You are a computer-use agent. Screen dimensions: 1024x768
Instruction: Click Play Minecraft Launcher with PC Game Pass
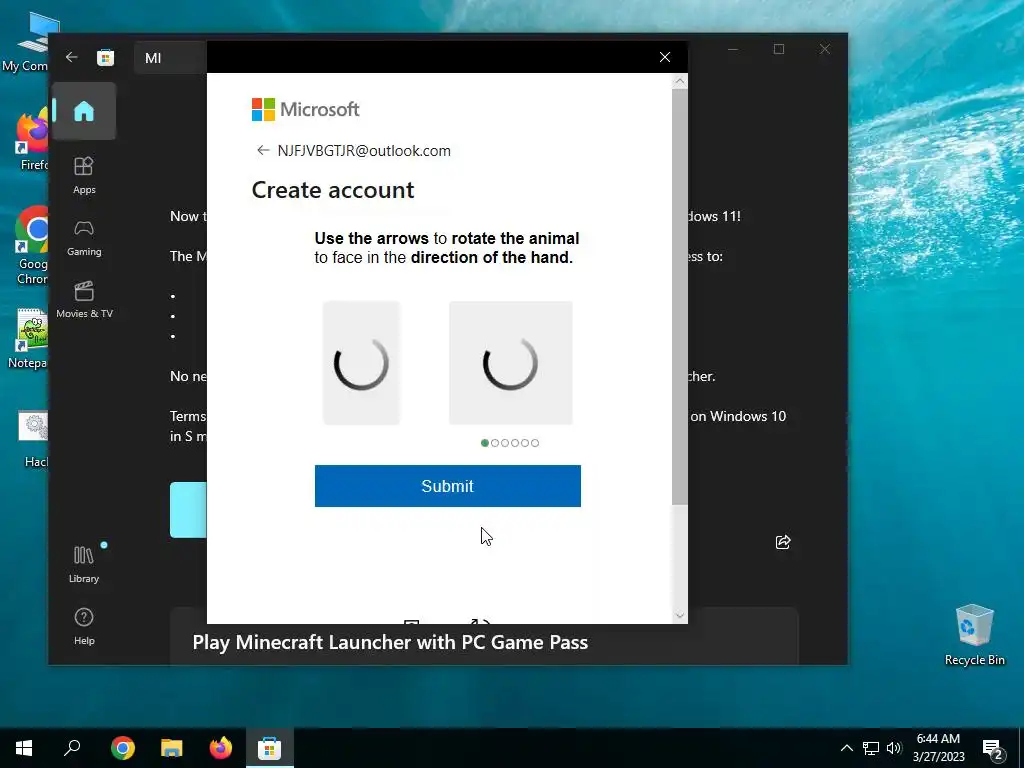pyautogui.click(x=390, y=642)
